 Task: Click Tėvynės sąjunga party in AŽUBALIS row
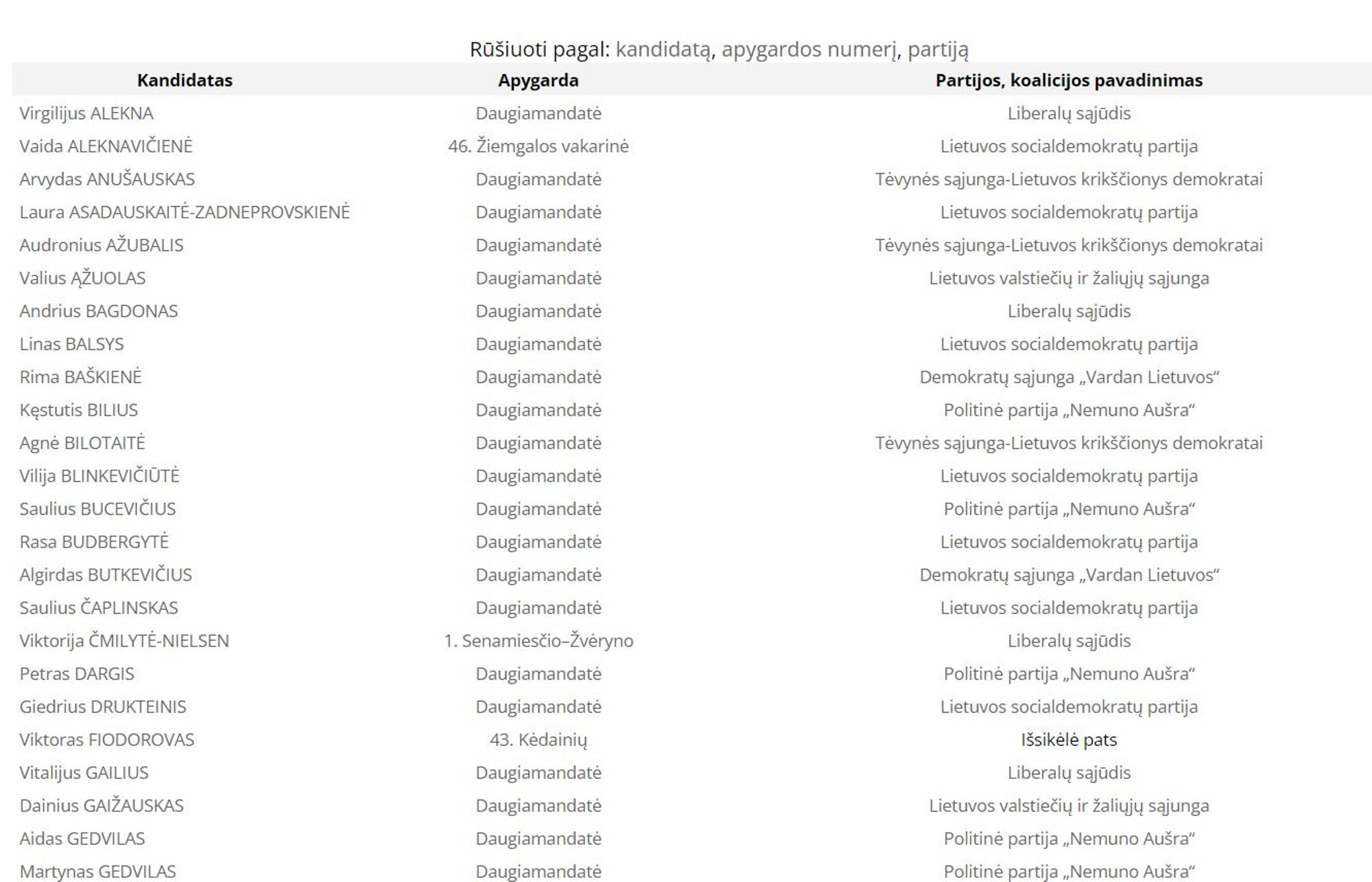(1069, 245)
